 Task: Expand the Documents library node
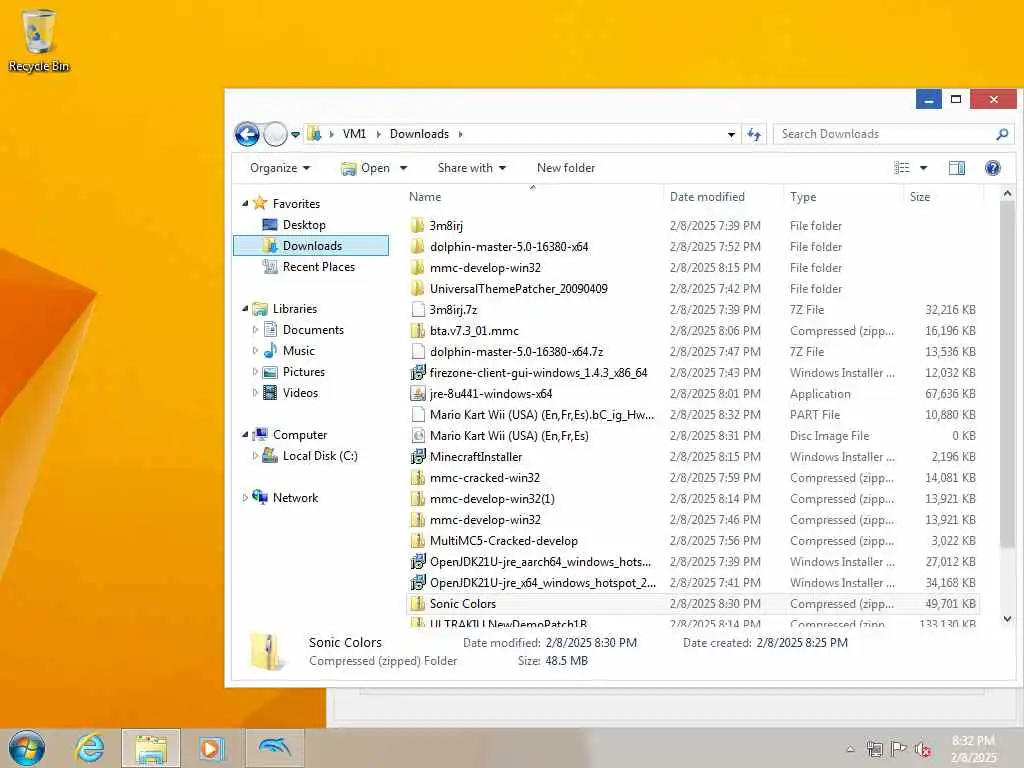click(255, 330)
